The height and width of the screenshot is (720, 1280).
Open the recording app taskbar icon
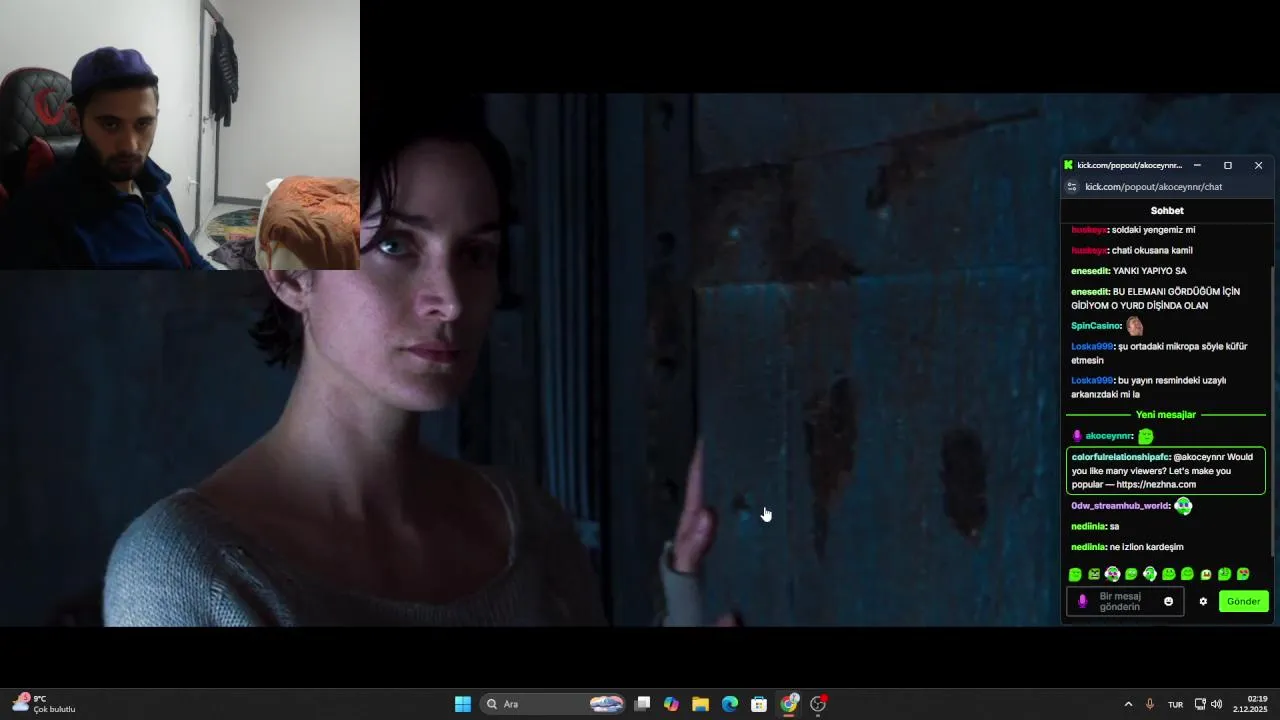(x=818, y=704)
